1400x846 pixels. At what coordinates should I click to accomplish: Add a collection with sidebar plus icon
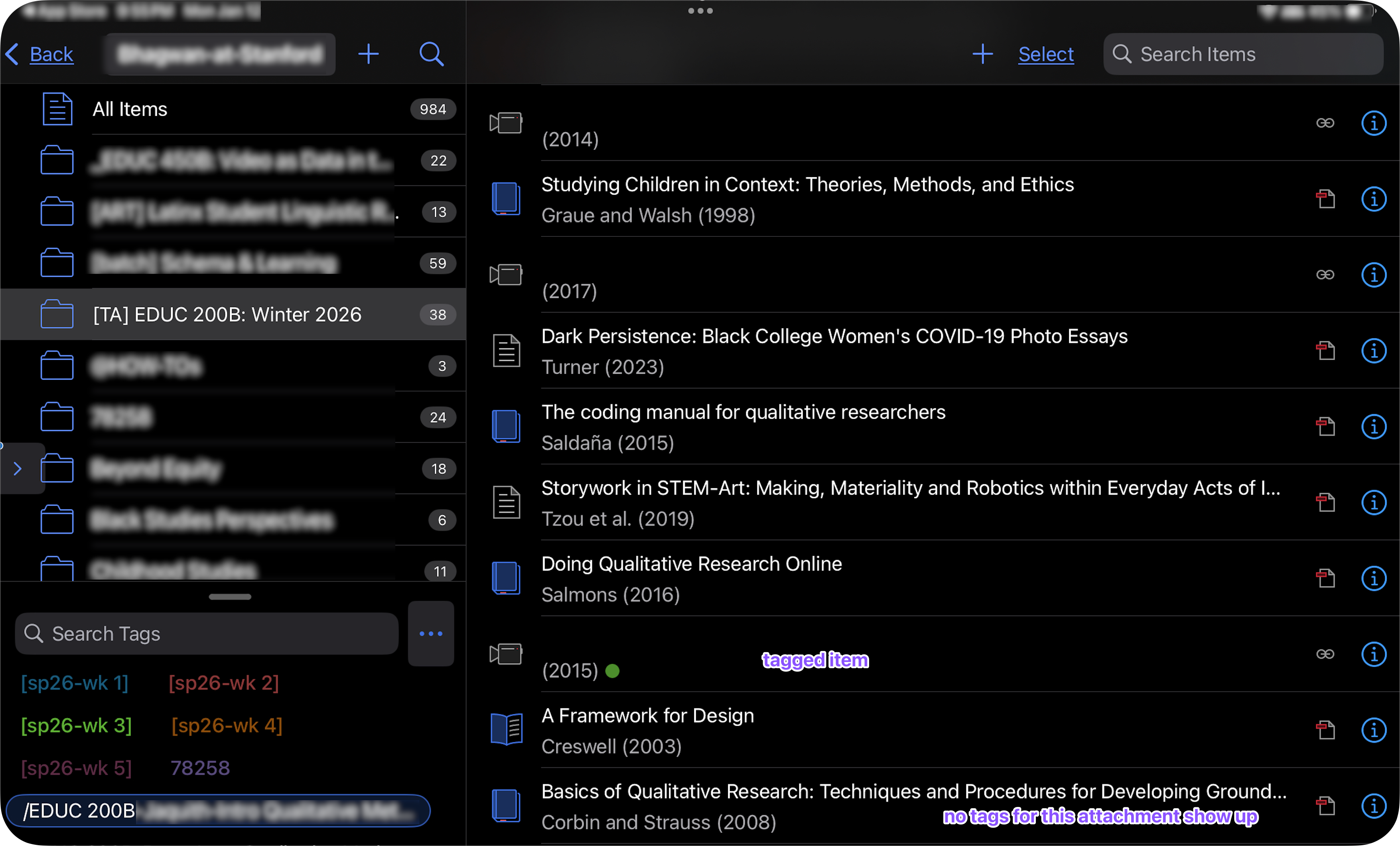(368, 54)
